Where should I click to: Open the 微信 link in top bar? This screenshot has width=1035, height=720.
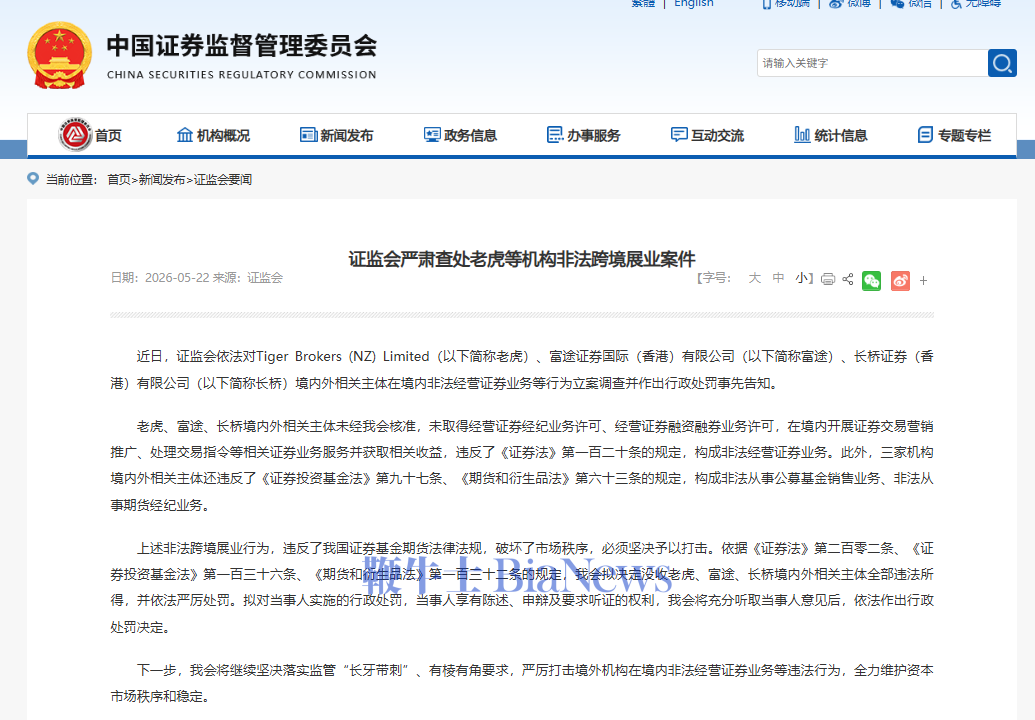click(x=920, y=3)
